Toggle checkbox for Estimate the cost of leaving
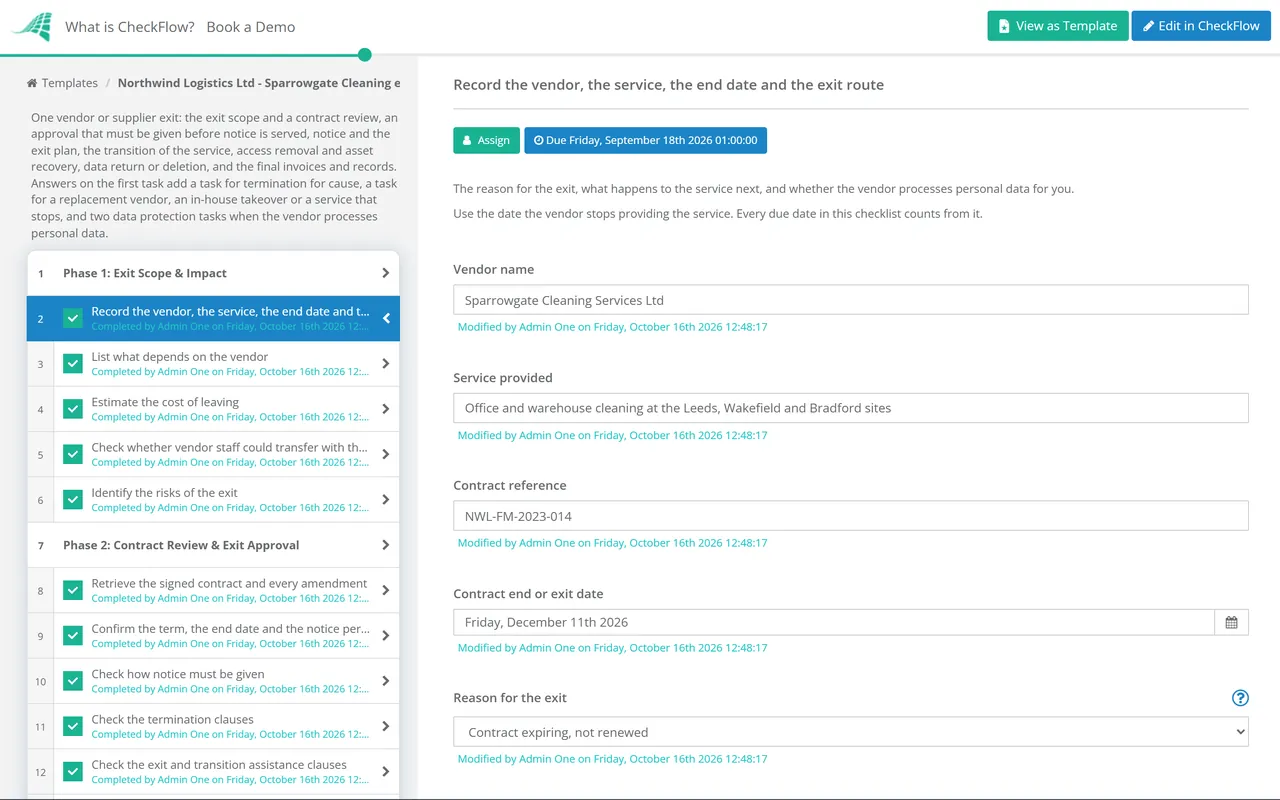1280x800 pixels. pyautogui.click(x=73, y=409)
